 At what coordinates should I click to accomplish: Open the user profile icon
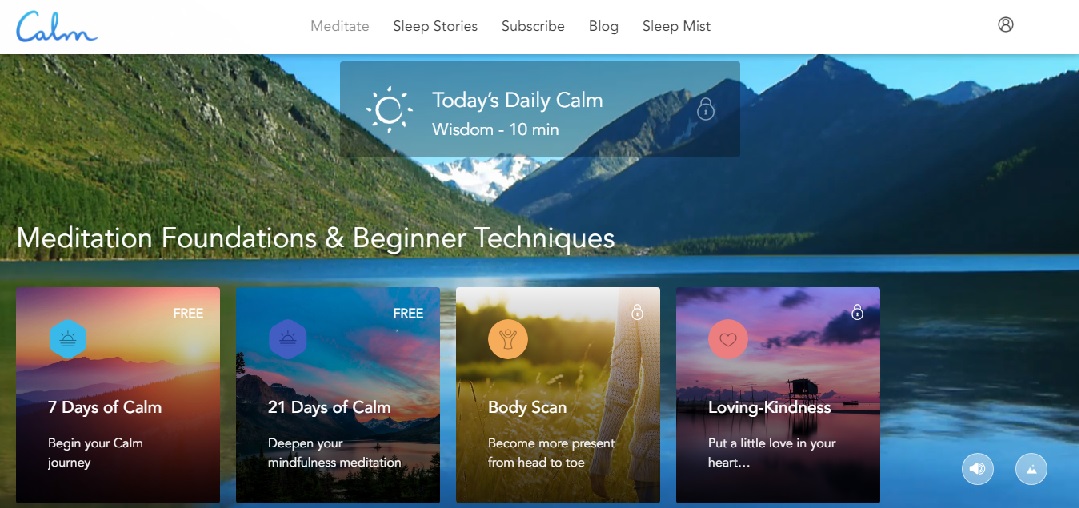(x=1005, y=25)
